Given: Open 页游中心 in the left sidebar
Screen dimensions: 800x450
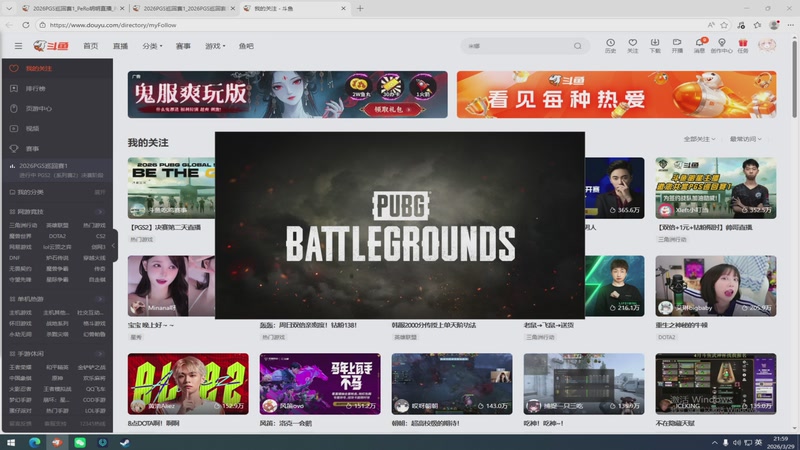Looking at the screenshot, I should point(57,108).
